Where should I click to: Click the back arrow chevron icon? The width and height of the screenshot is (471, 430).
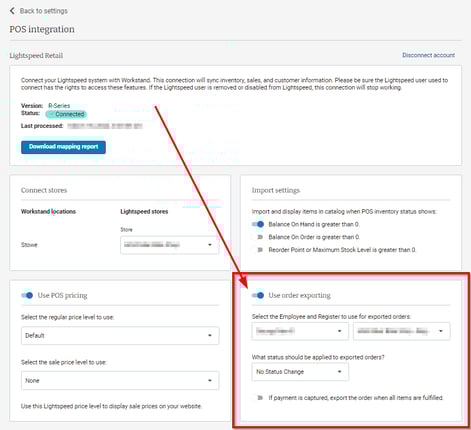coord(12,11)
